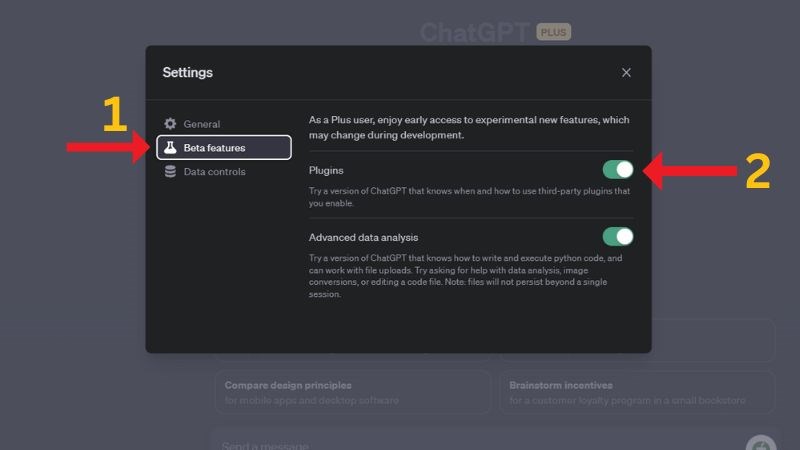Select the Brainstorm incentives suggestion
This screenshot has height=450, width=800.
coord(637,392)
